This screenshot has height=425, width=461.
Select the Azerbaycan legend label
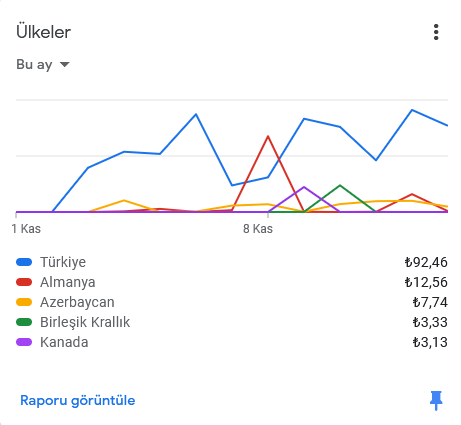[77, 302]
